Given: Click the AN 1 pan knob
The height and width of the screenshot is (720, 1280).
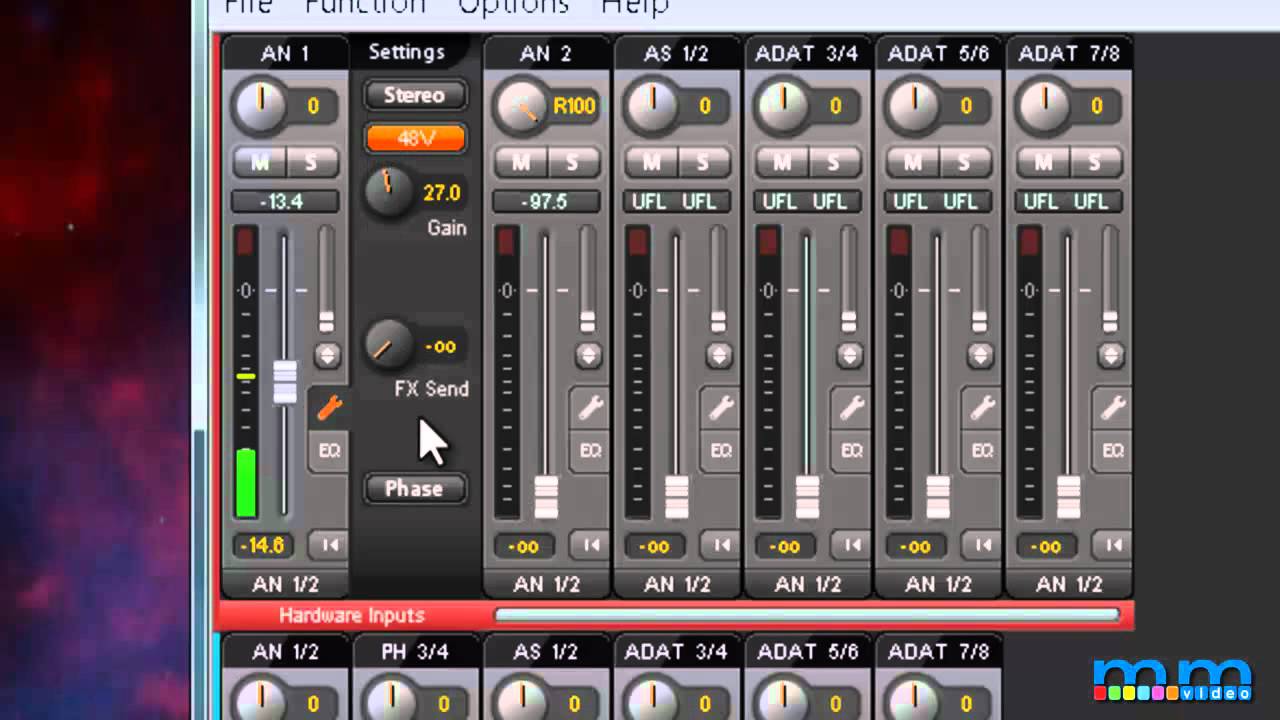Looking at the screenshot, I should [x=260, y=106].
